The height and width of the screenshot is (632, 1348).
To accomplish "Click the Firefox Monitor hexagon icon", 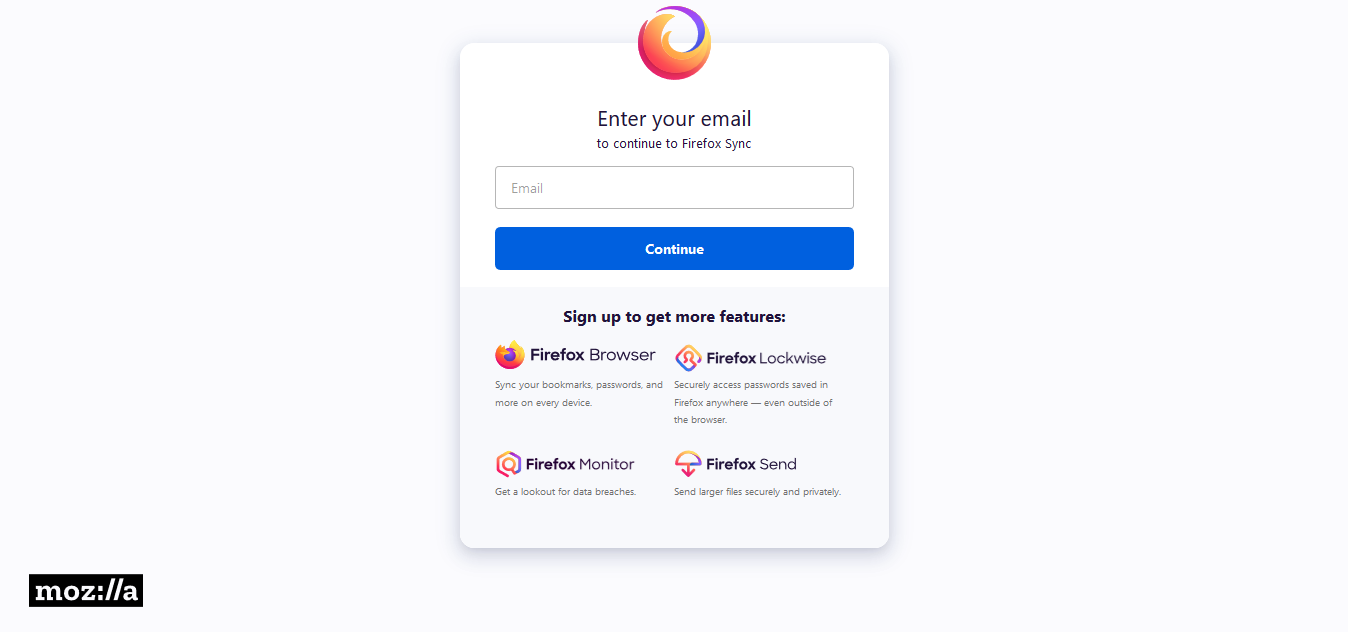I will point(508,464).
